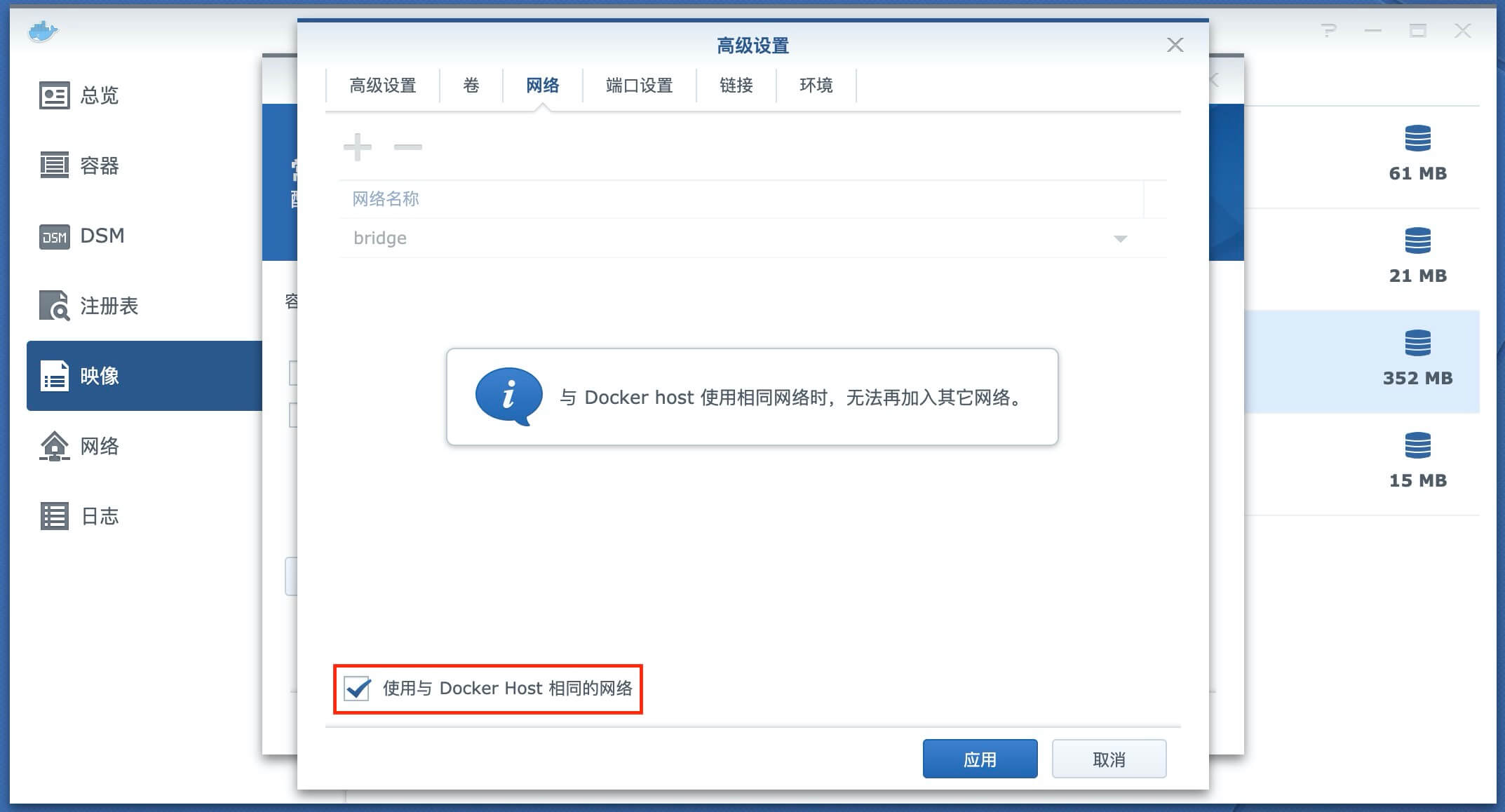Click the 网络 network house icon in sidebar

point(54,446)
